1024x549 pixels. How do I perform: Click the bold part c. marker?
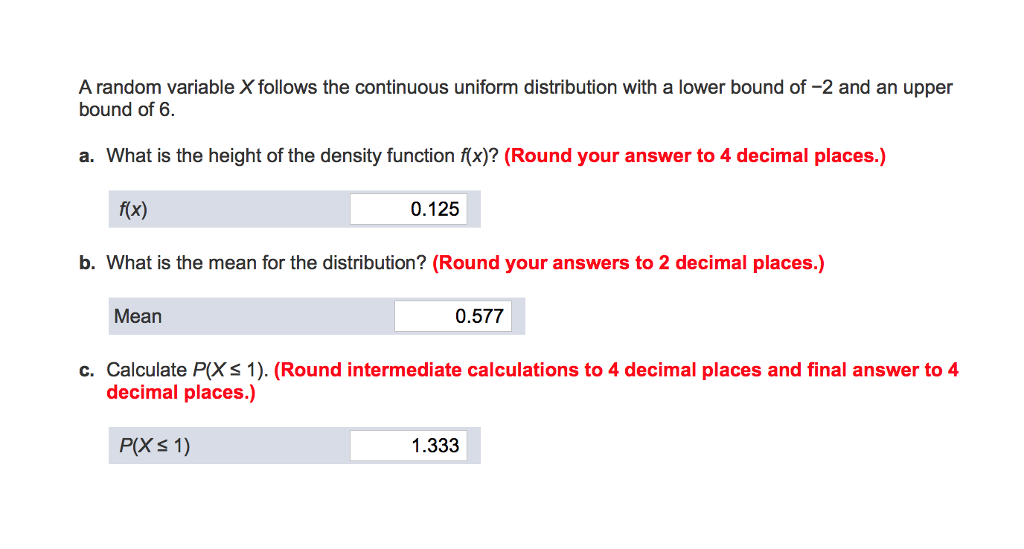click(x=86, y=370)
